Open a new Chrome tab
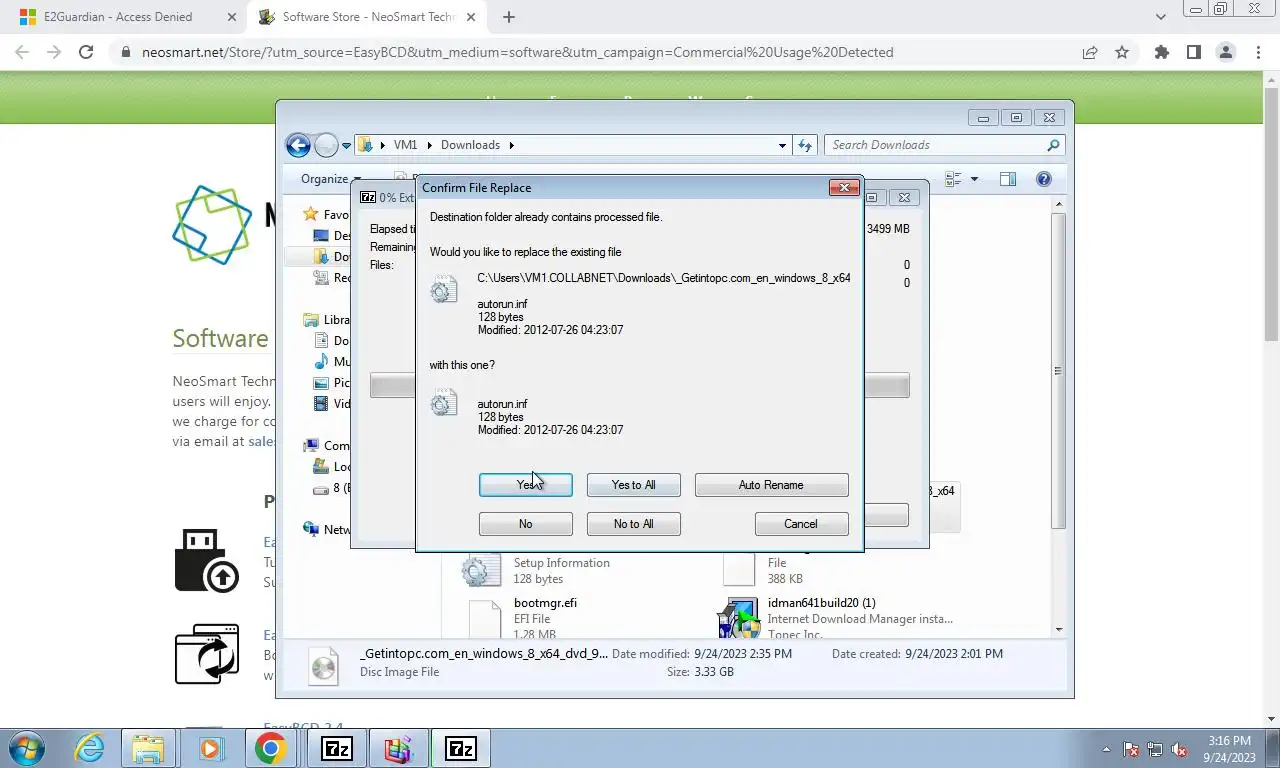Image resolution: width=1280 pixels, height=768 pixels. pos(509,17)
